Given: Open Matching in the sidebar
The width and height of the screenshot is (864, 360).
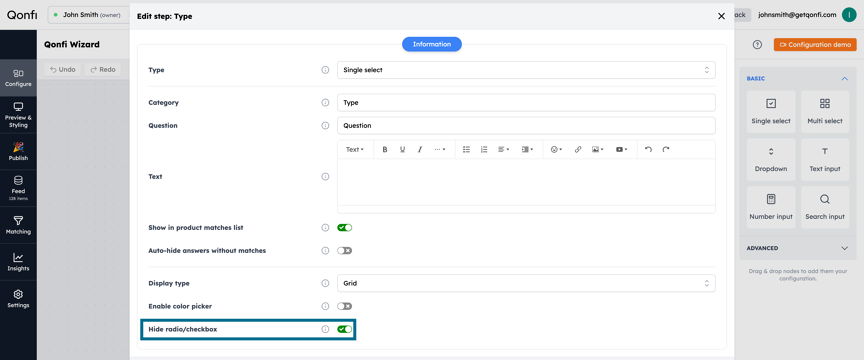Looking at the screenshot, I should tap(18, 225).
